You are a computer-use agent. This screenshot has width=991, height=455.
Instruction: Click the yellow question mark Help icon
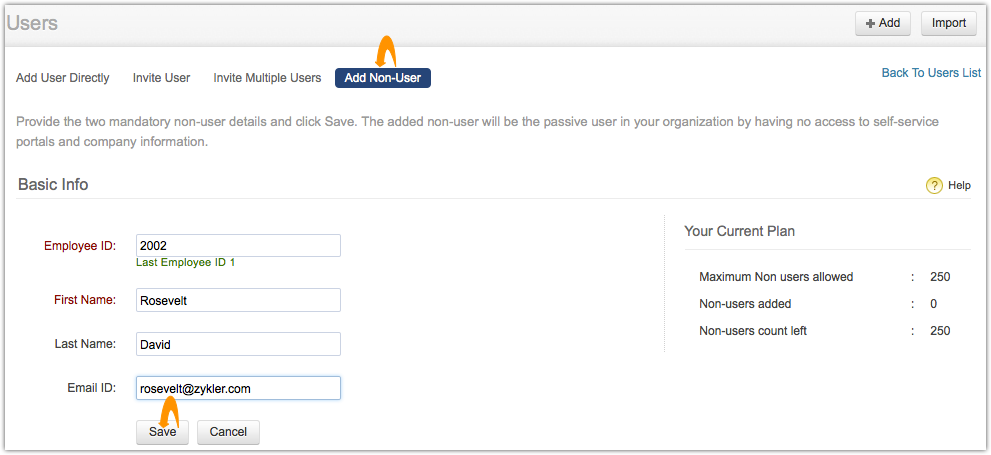[x=935, y=185]
